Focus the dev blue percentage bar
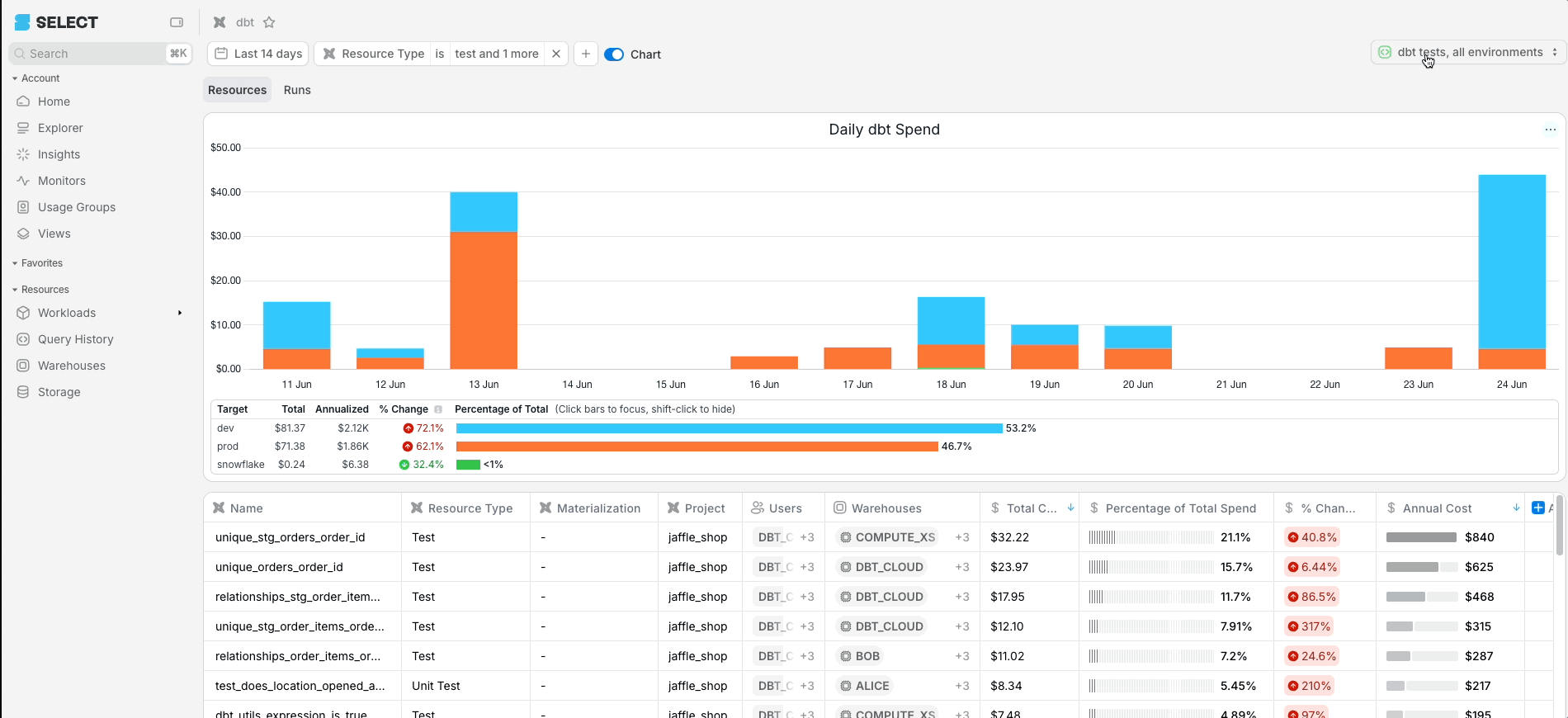The image size is (1568, 718). [729, 428]
